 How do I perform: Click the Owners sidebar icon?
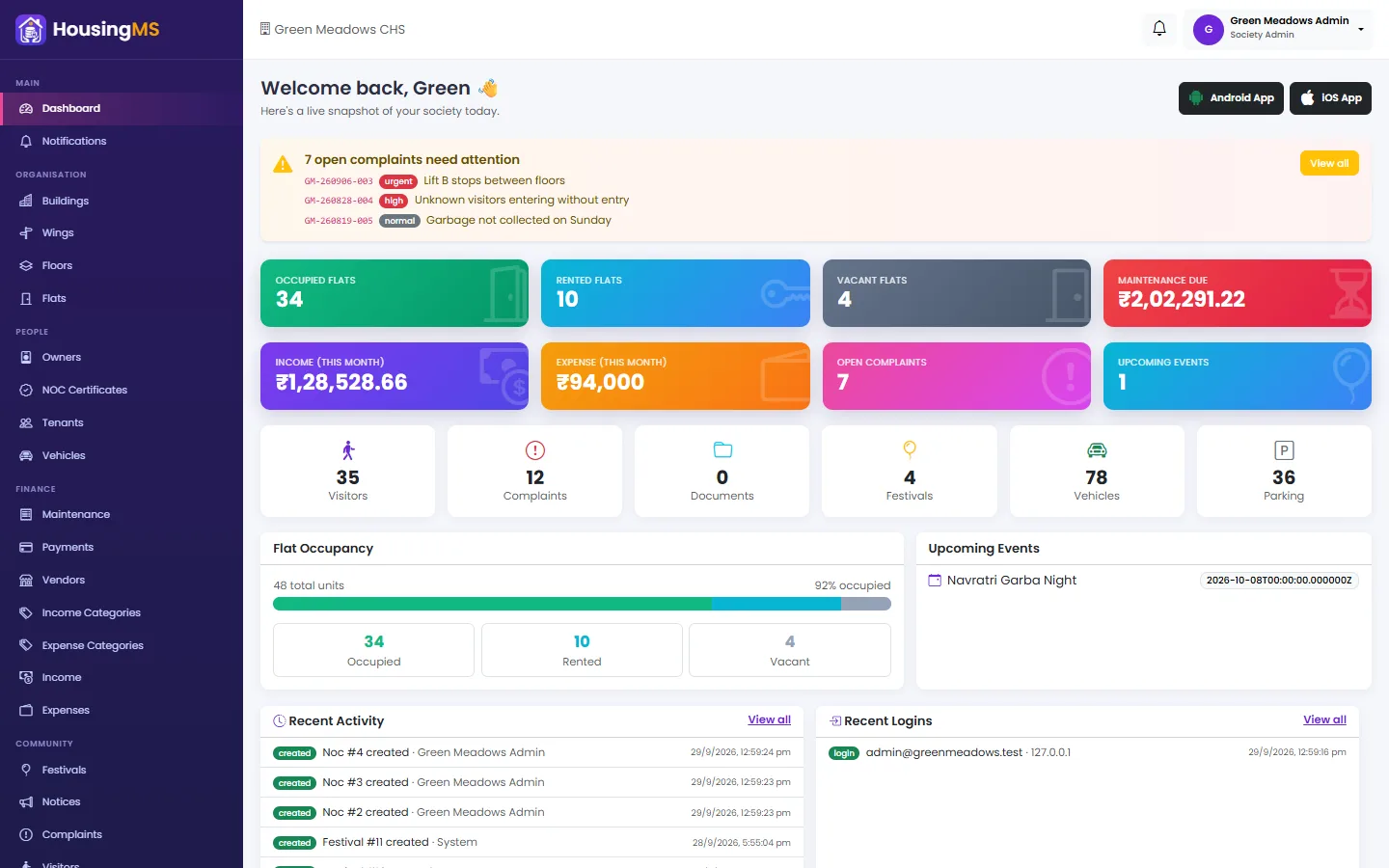(26, 358)
